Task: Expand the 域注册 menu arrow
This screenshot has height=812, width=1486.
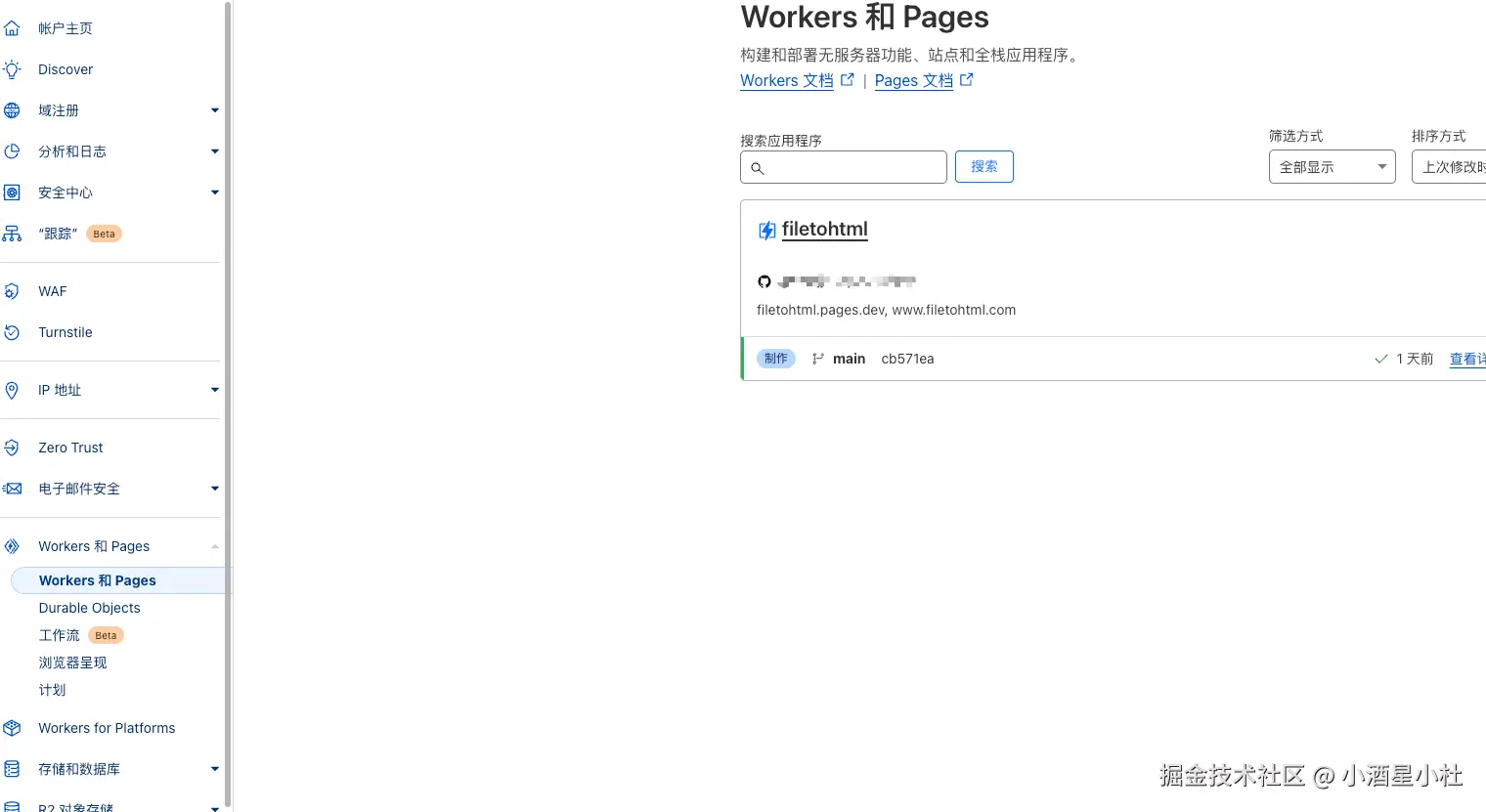Action: coord(215,110)
